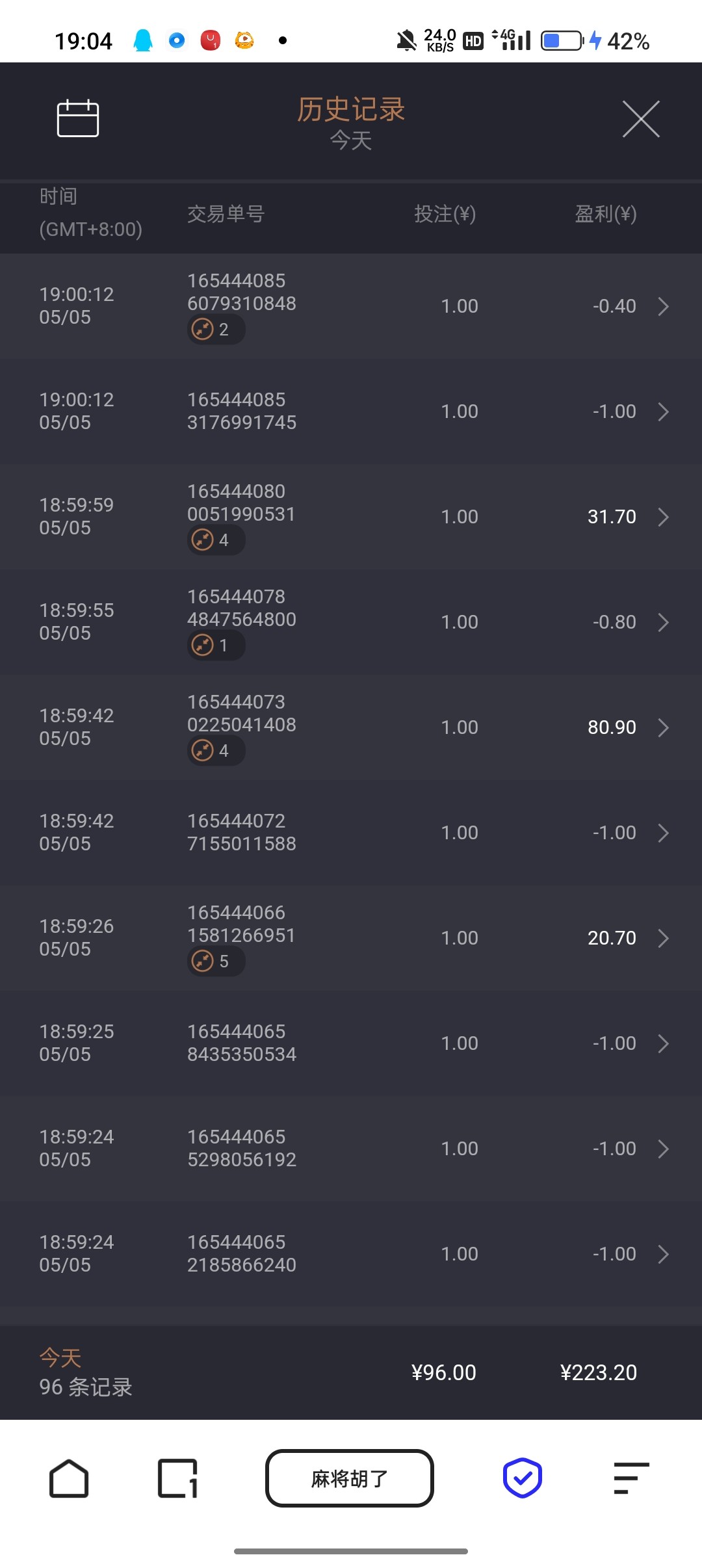Expand the 31.70 profit record chevron
The height and width of the screenshot is (1568, 702).
663,517
